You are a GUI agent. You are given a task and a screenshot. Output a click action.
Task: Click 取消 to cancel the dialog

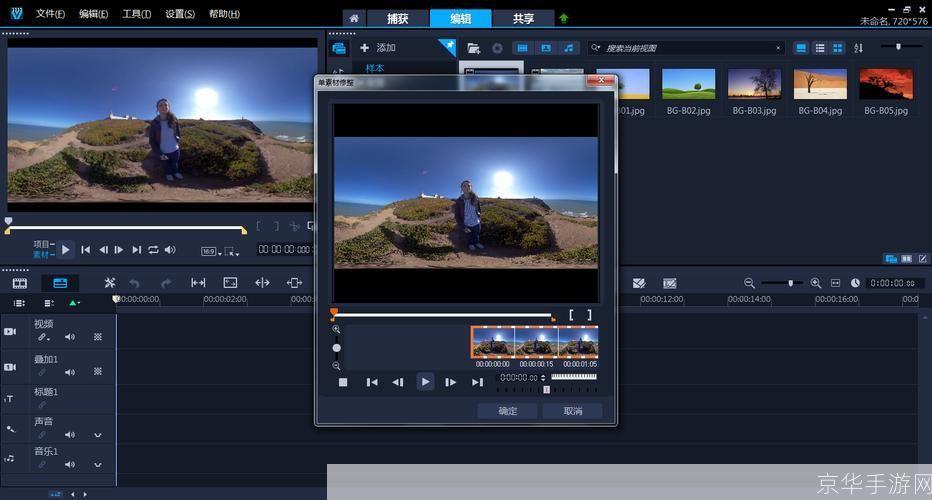tap(572, 411)
